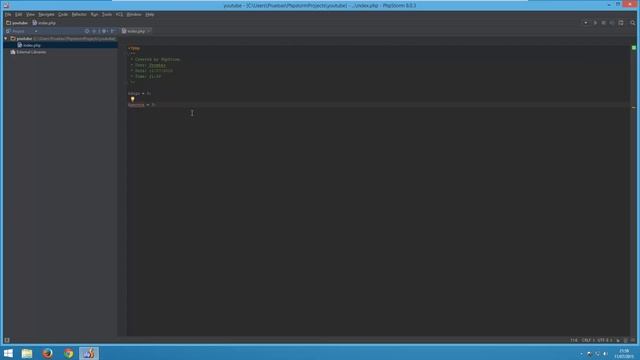Click the volume tray icon
This screenshot has height=360, width=640.
pos(605,353)
